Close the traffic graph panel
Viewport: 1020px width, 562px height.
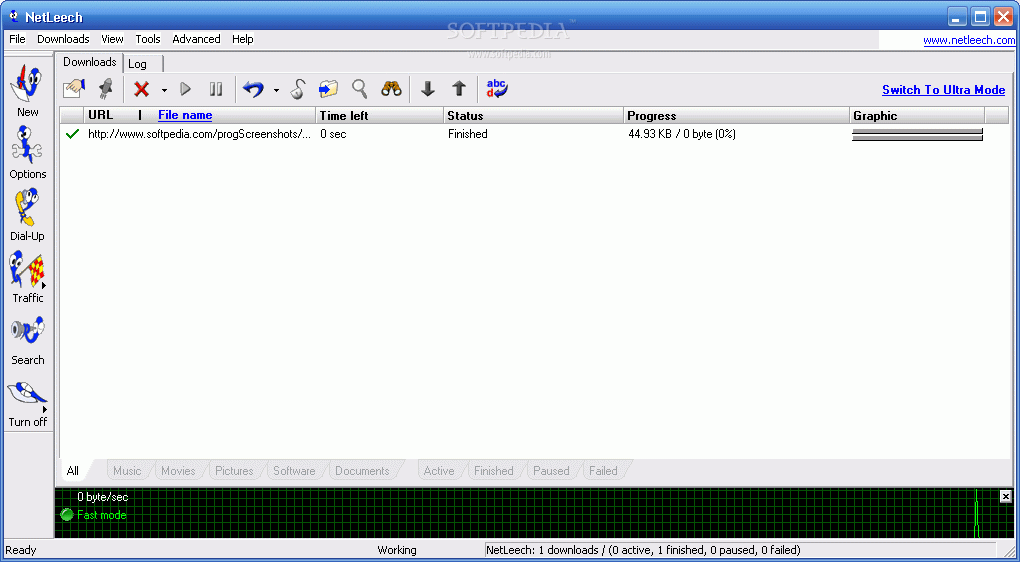point(1006,497)
